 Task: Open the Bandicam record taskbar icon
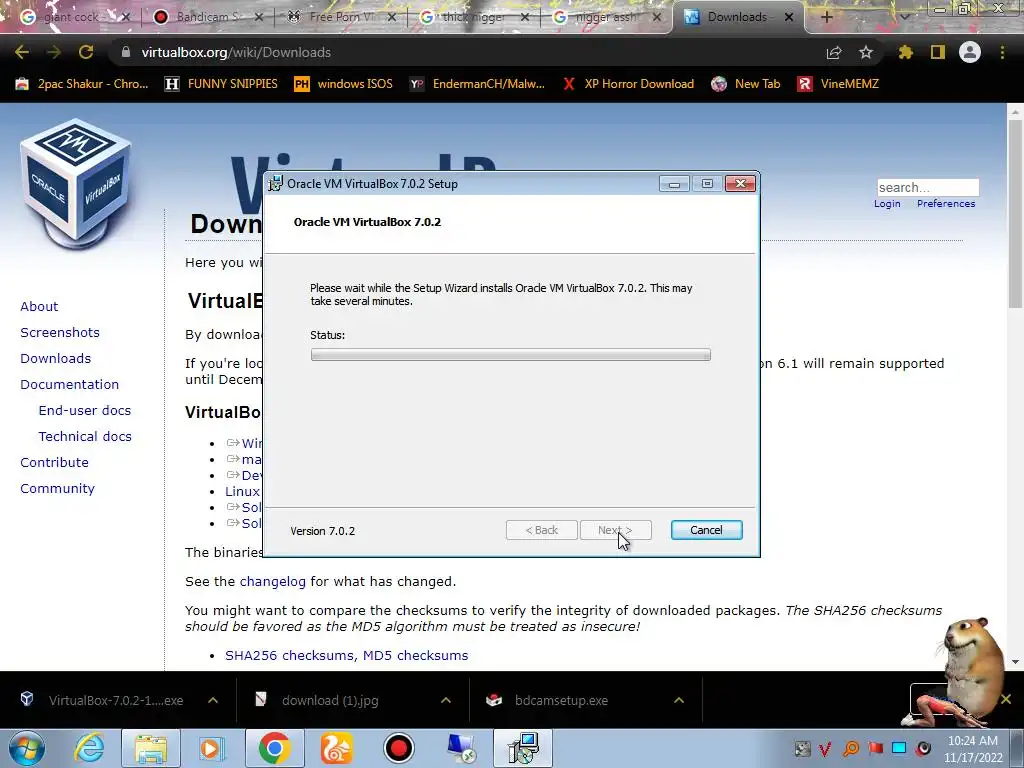point(398,748)
